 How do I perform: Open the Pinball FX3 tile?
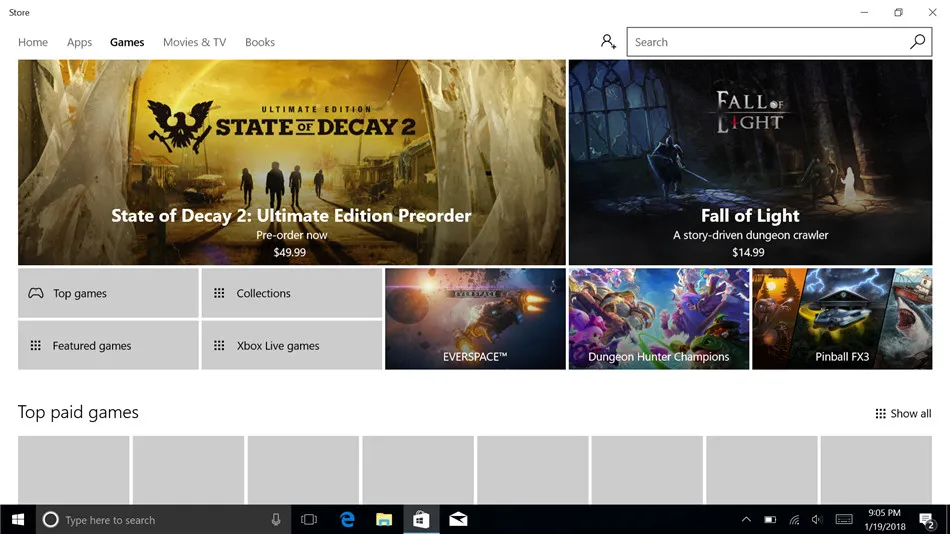pos(842,319)
